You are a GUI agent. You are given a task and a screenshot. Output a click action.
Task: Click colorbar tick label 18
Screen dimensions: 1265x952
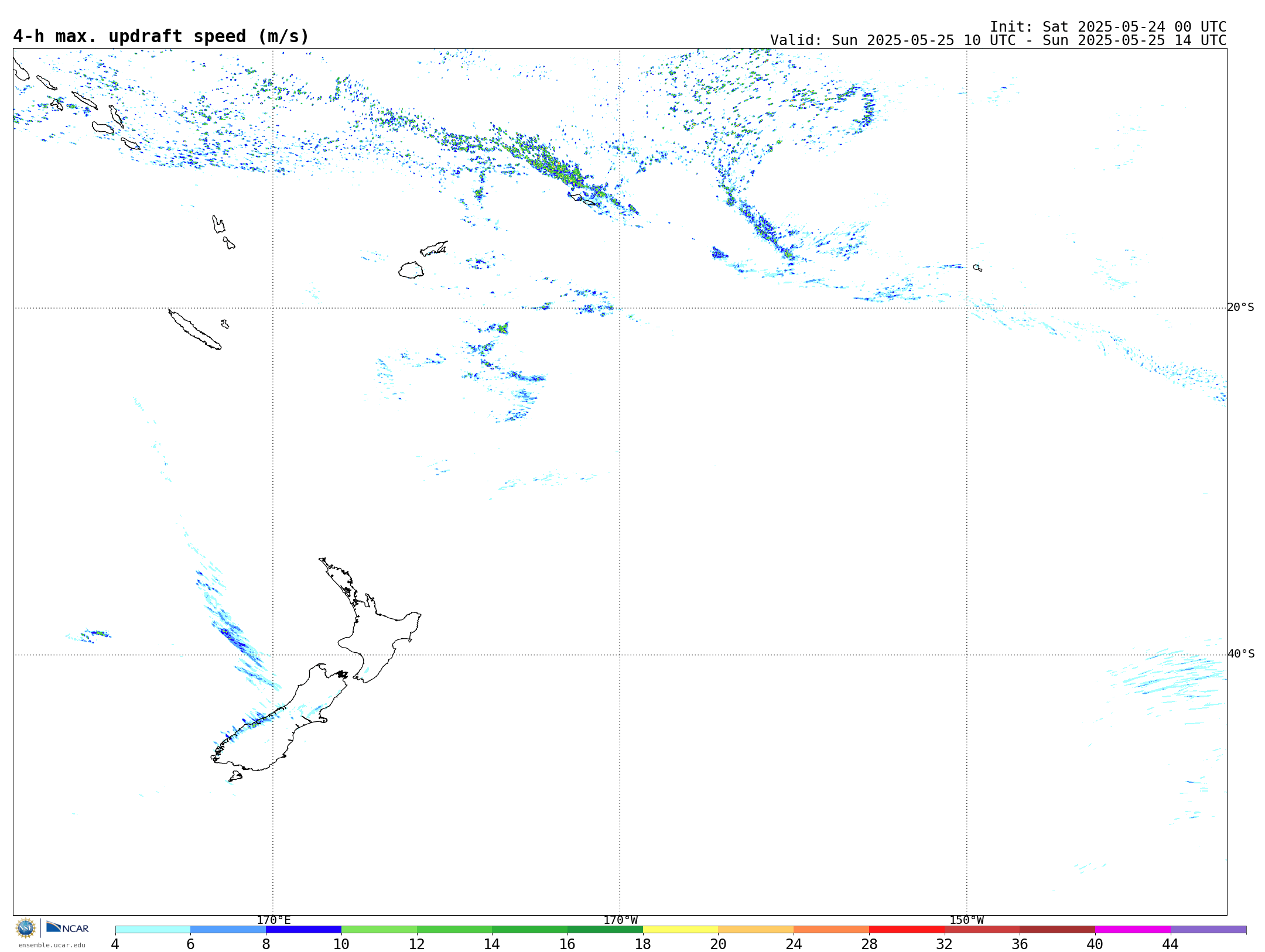[643, 944]
